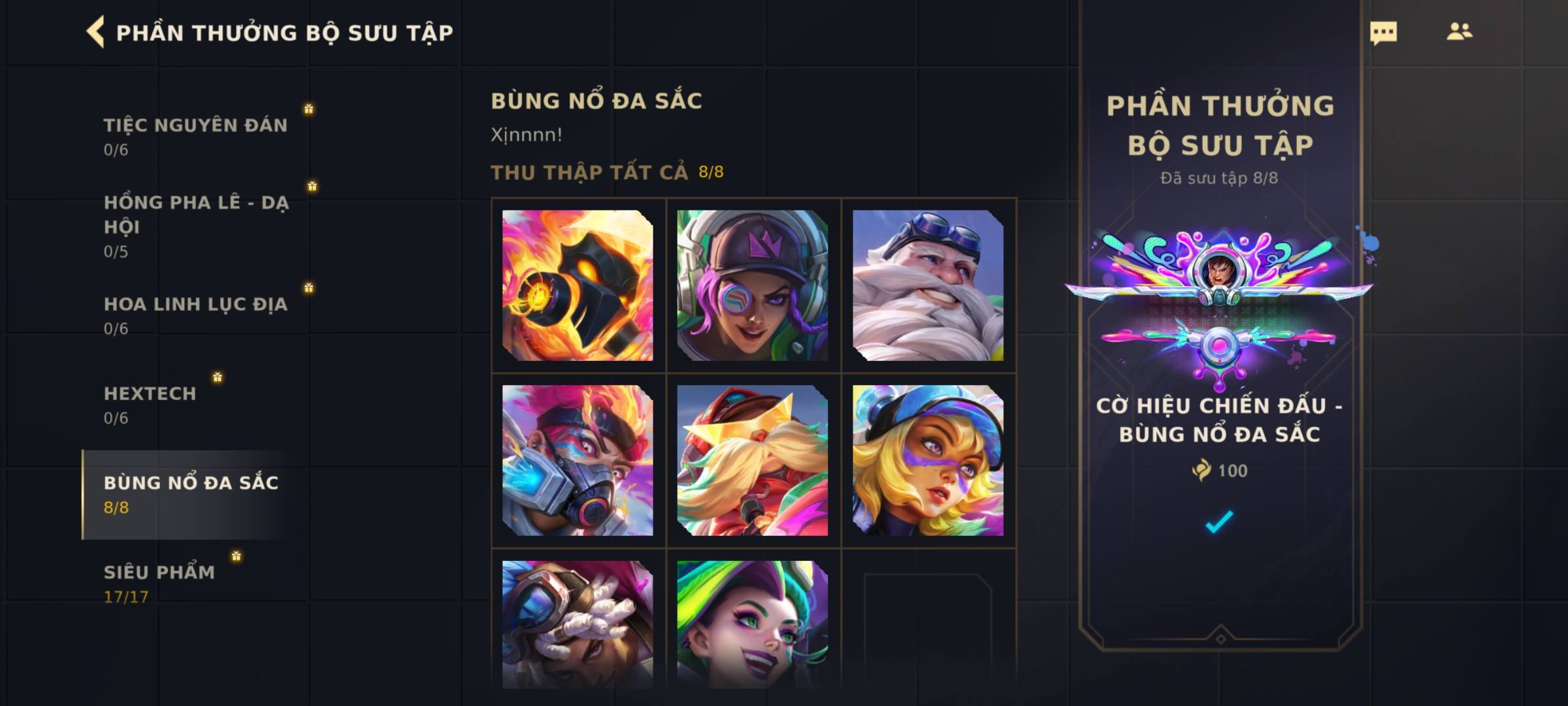View the fiery black helmet skin thumbnail
Viewport: 1568px width, 706px height.
tap(578, 285)
